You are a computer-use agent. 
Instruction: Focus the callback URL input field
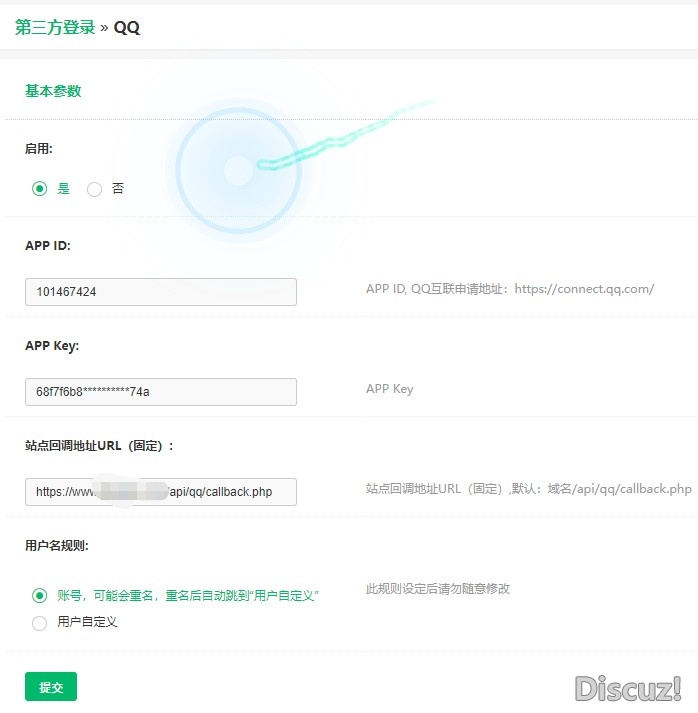[161, 492]
